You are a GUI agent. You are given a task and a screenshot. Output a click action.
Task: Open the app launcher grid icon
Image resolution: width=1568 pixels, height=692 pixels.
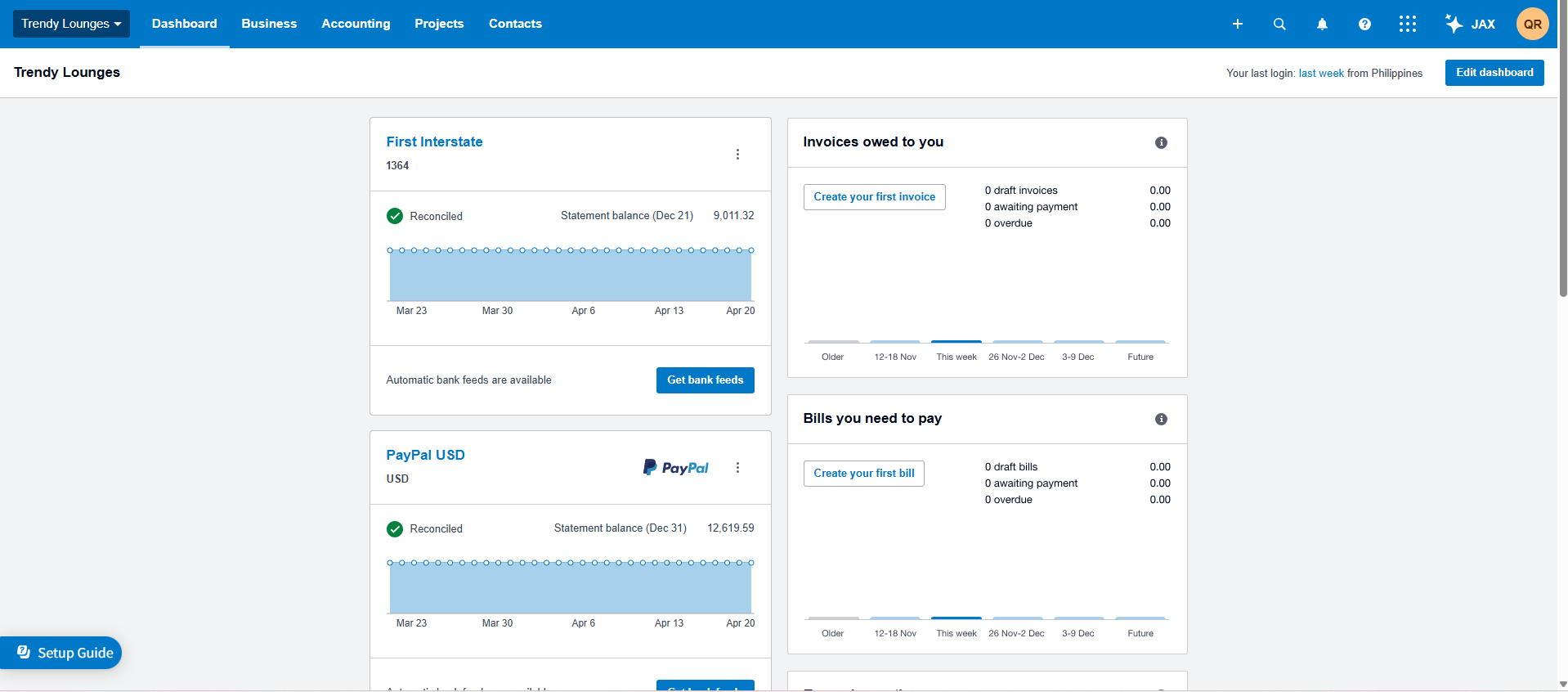click(x=1407, y=24)
